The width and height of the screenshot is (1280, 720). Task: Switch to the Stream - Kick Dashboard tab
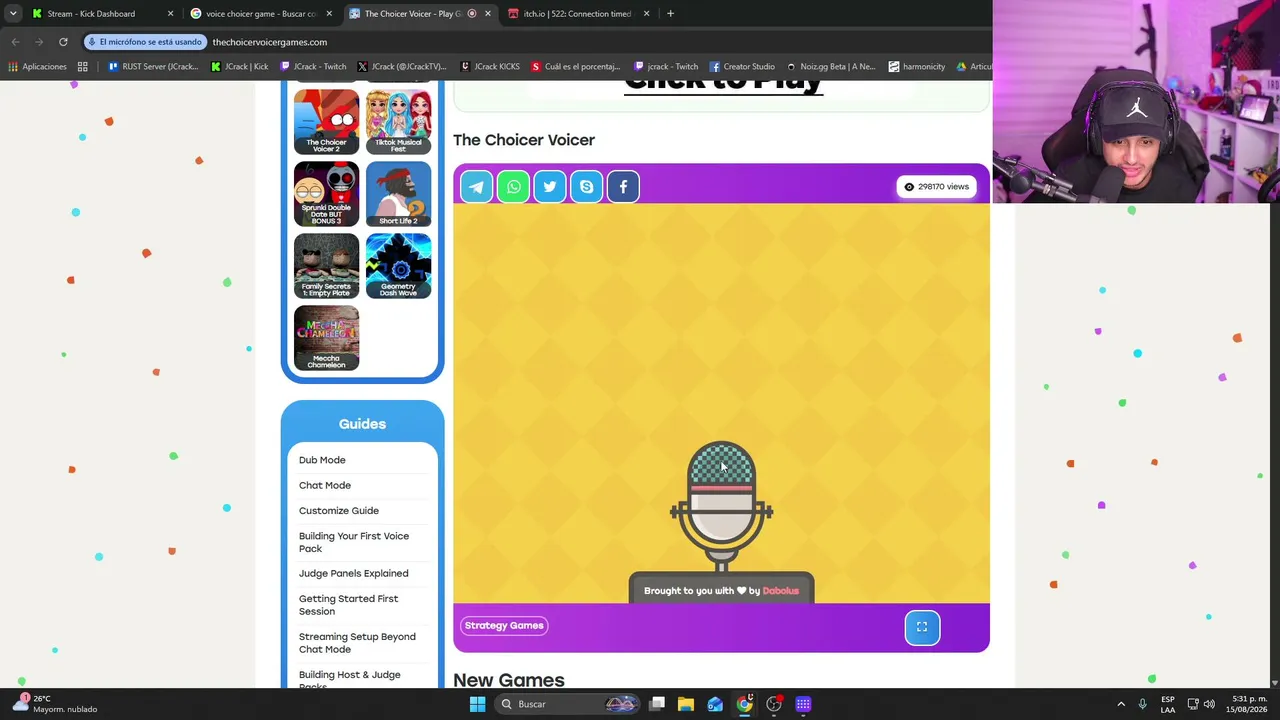pos(102,14)
